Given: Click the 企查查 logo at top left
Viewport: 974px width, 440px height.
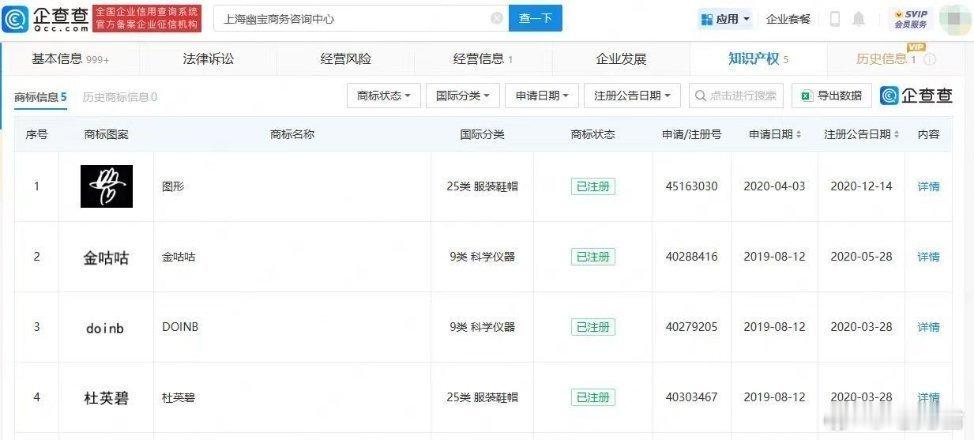Looking at the screenshot, I should (x=45, y=19).
